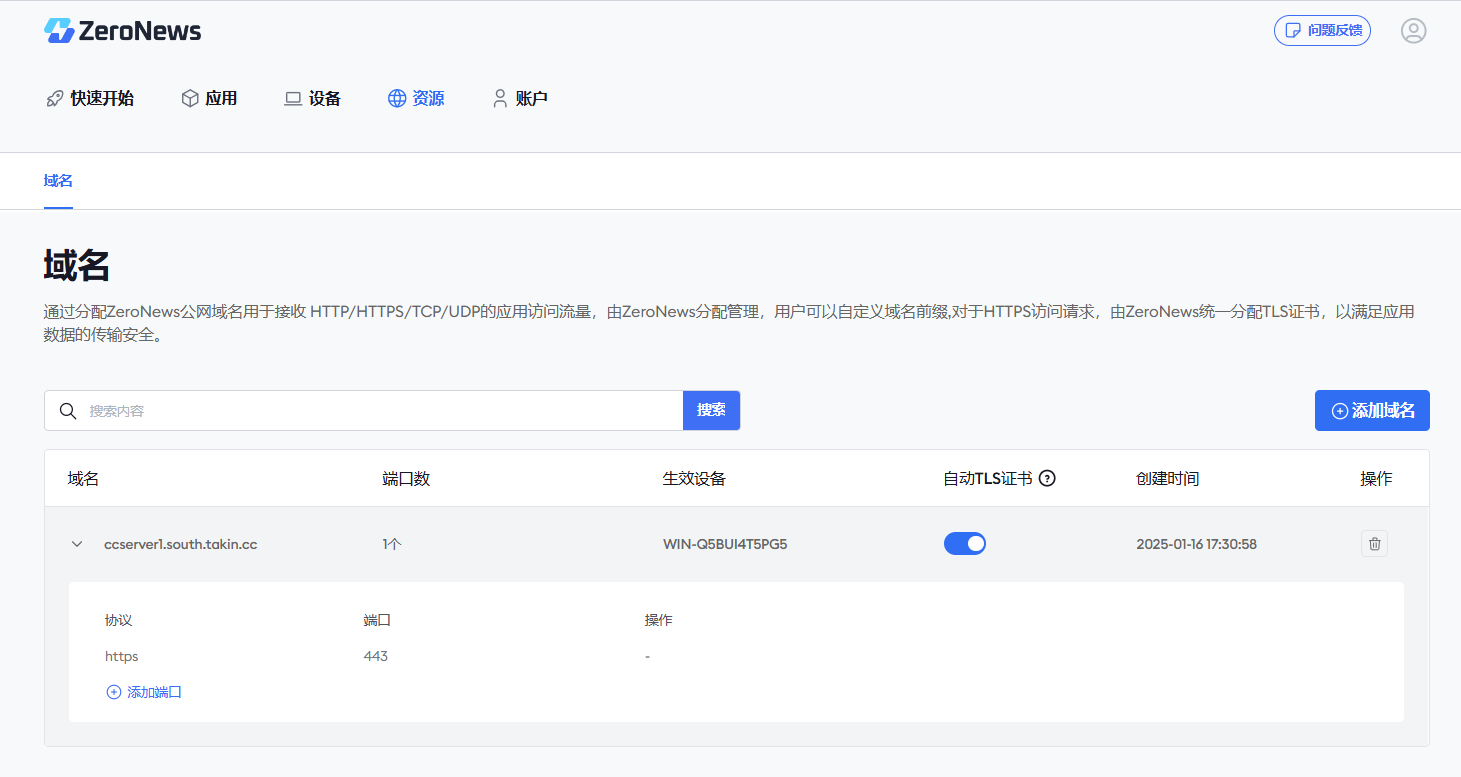Open the 设备 page

[x=313, y=99]
